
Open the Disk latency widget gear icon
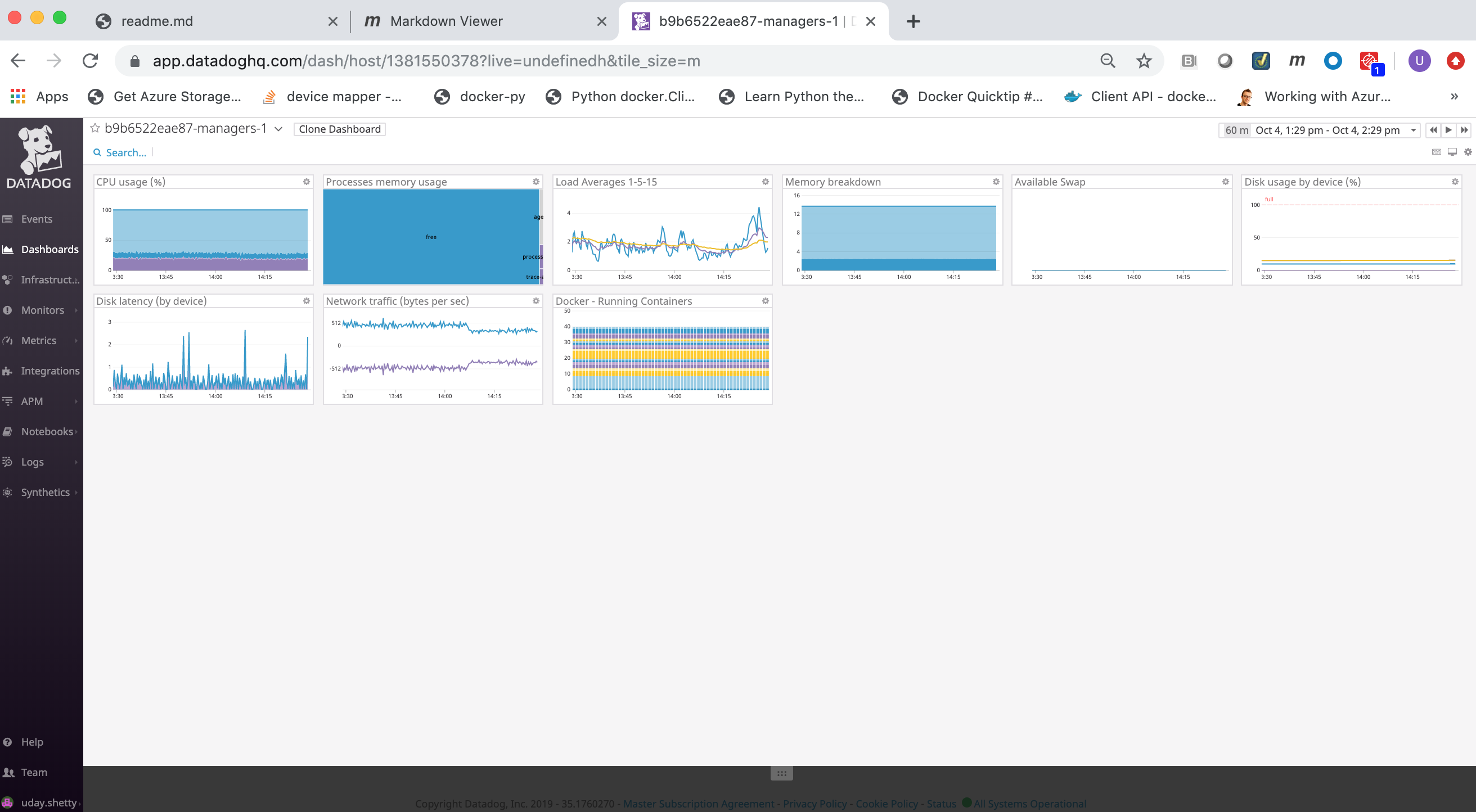307,301
